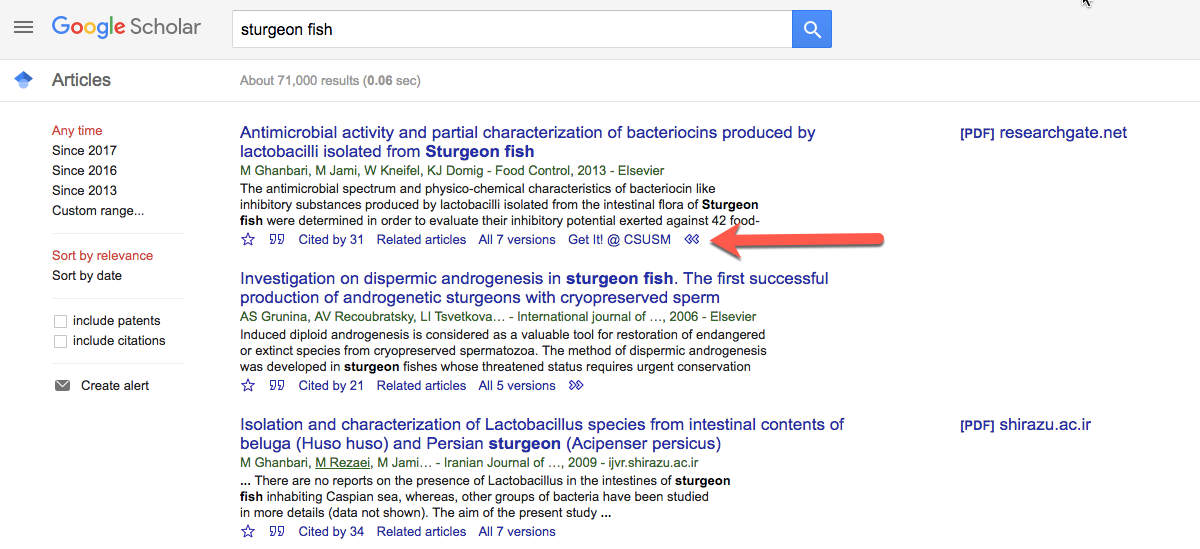The width and height of the screenshot is (1200, 549).
Task: Open the hamburger menu icon
Action: point(23,28)
